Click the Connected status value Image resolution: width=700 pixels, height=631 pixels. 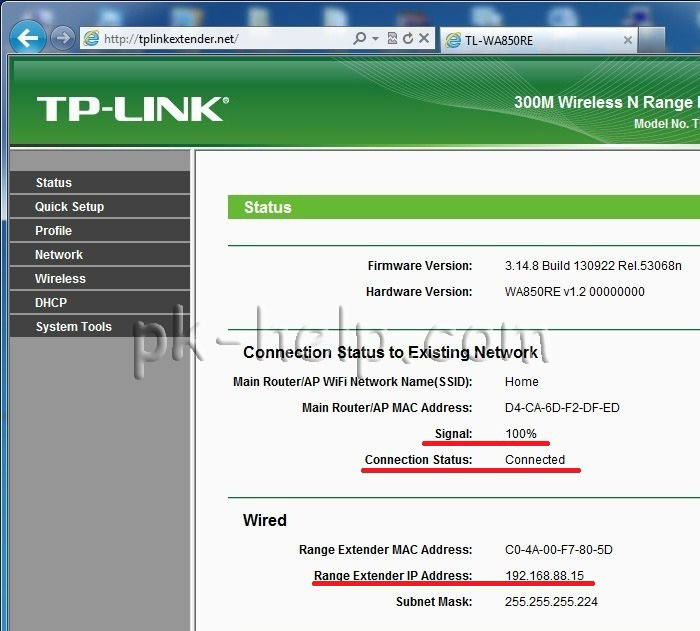[x=535, y=460]
